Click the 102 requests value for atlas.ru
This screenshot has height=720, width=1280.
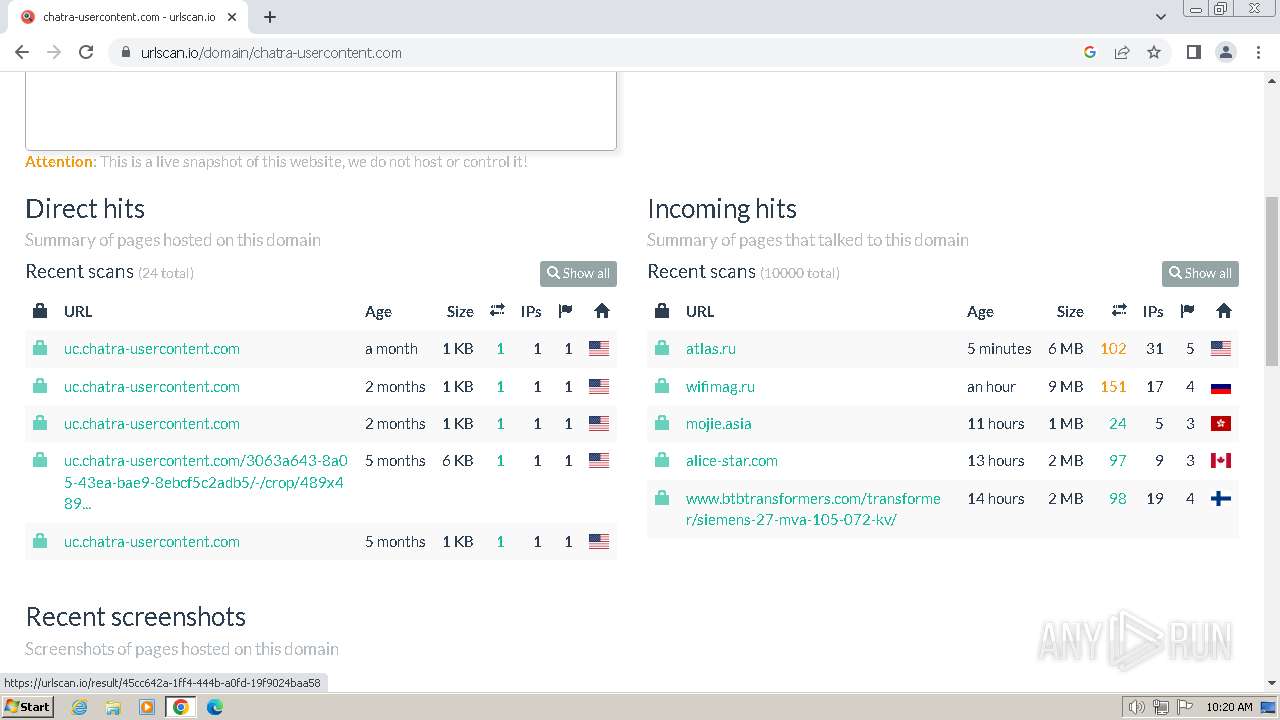point(1113,349)
